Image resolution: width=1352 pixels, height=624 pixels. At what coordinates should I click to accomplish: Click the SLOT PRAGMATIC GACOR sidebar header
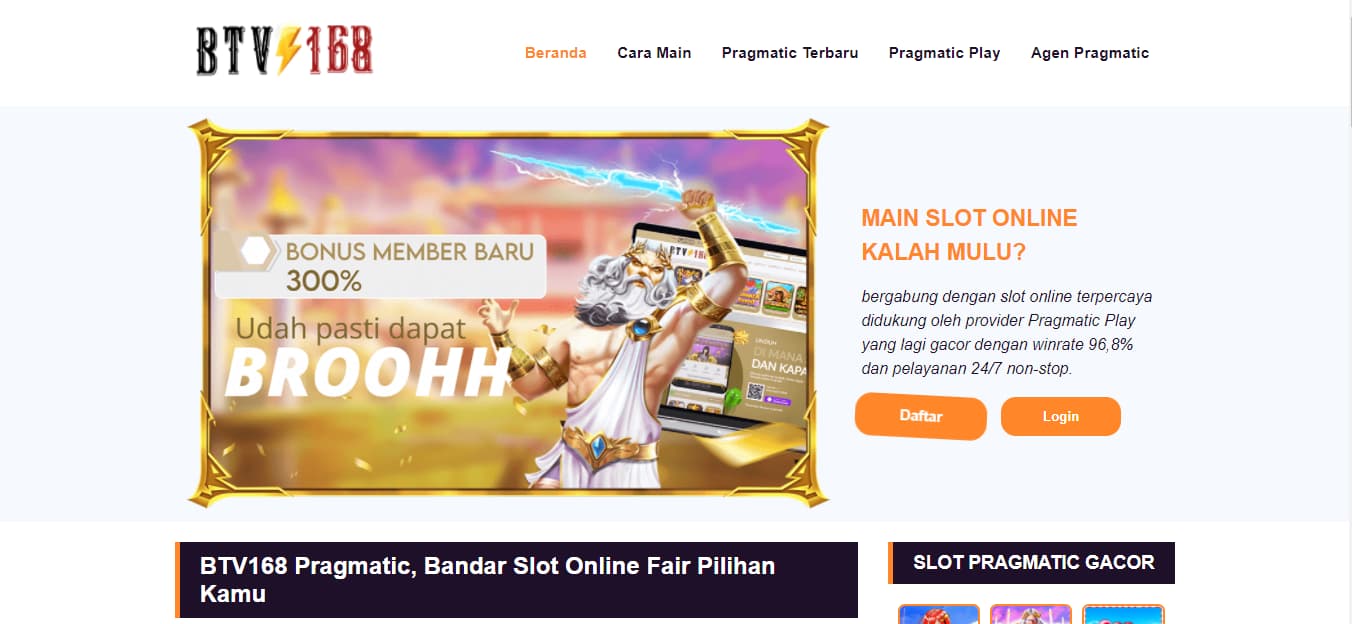click(1032, 563)
